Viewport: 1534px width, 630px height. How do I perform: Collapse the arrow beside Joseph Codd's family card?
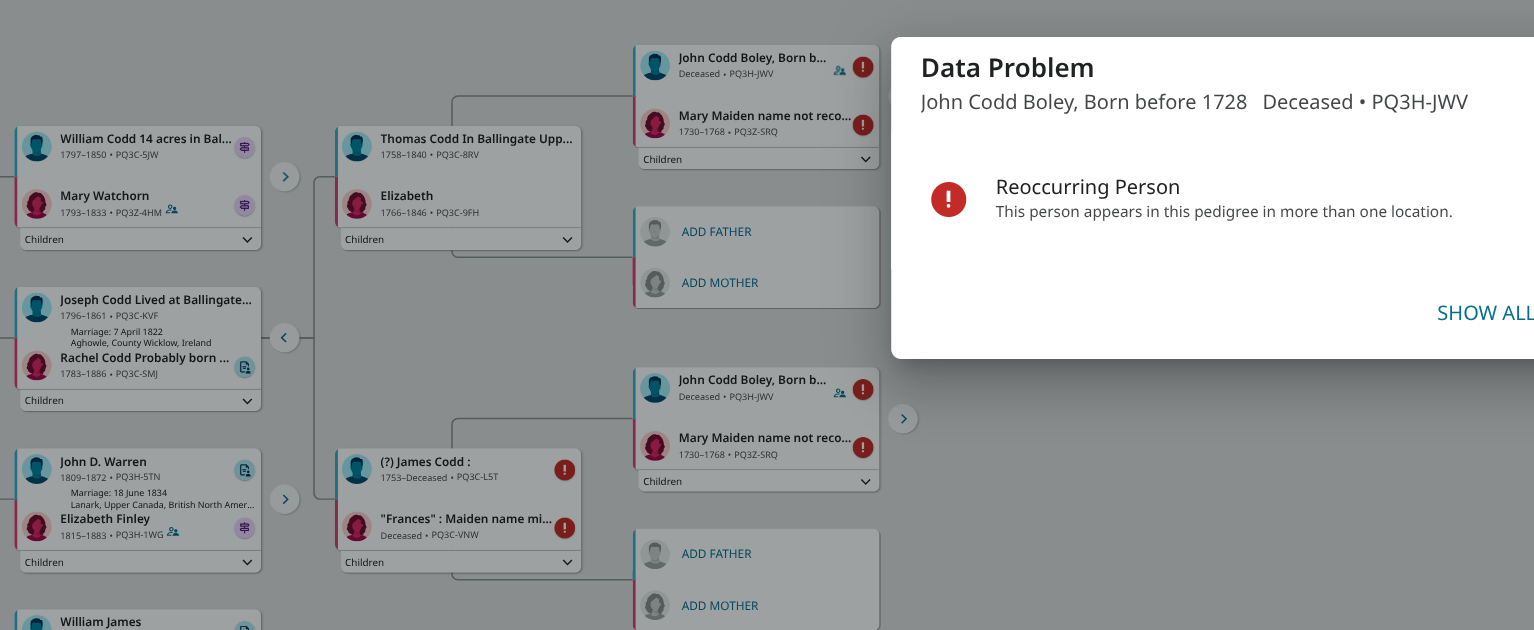(284, 338)
